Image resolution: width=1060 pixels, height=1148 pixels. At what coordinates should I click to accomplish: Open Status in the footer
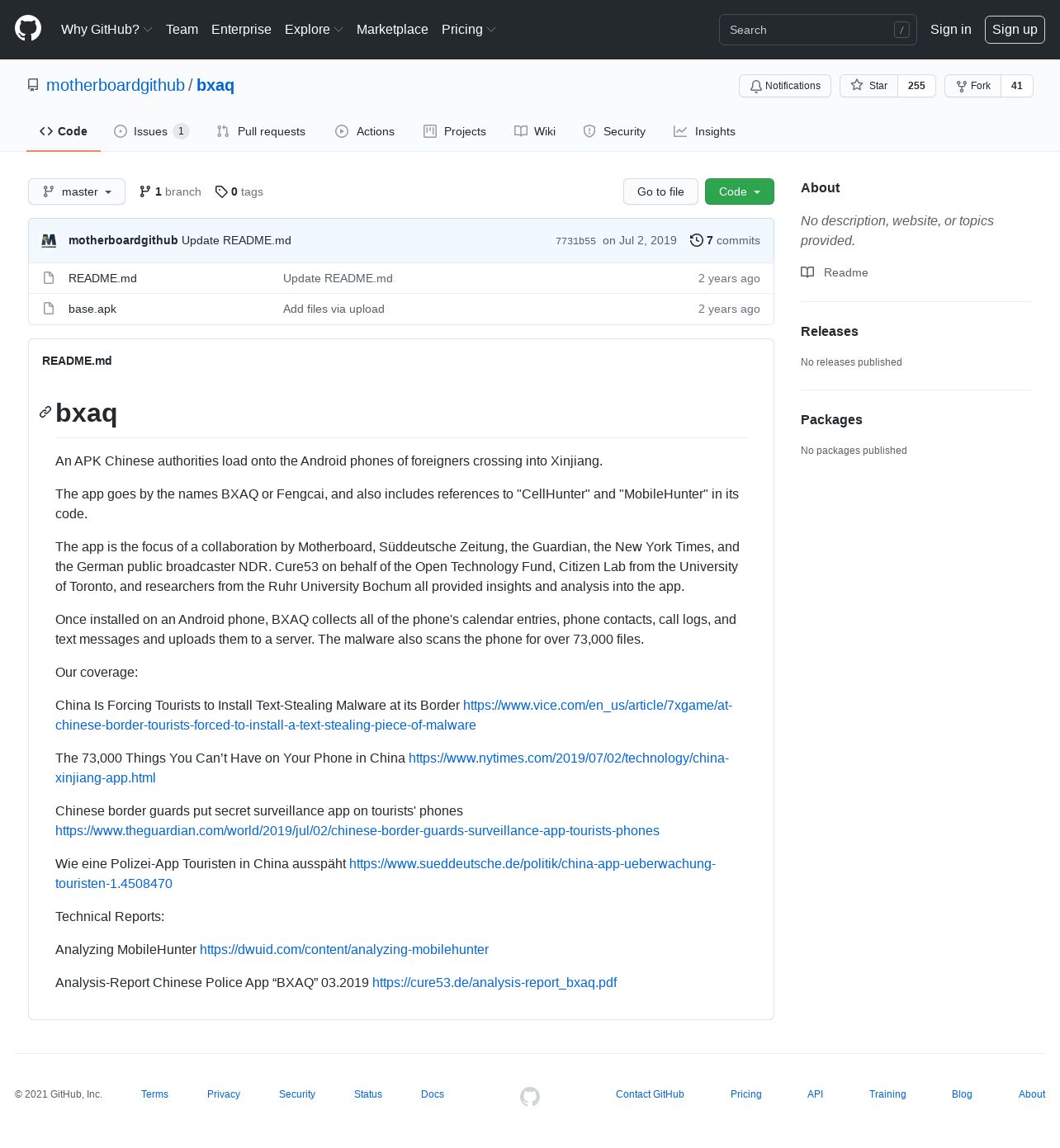[368, 1094]
